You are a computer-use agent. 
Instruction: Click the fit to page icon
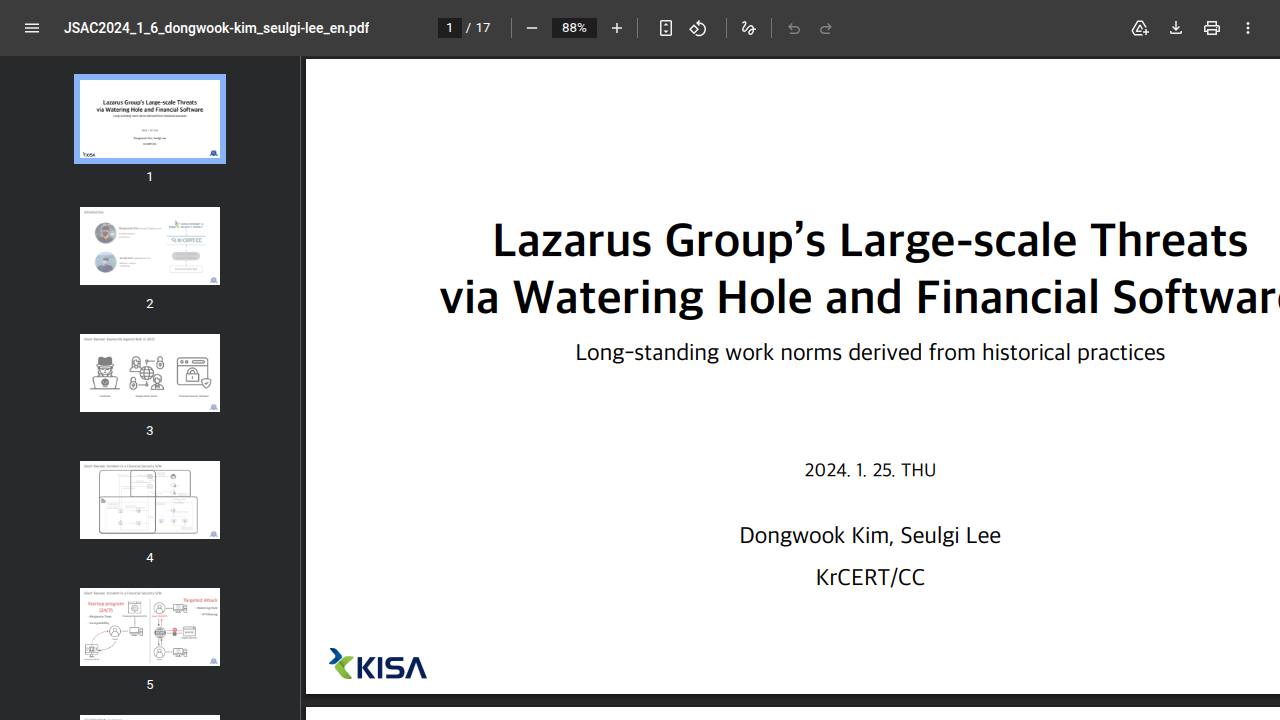tap(666, 28)
